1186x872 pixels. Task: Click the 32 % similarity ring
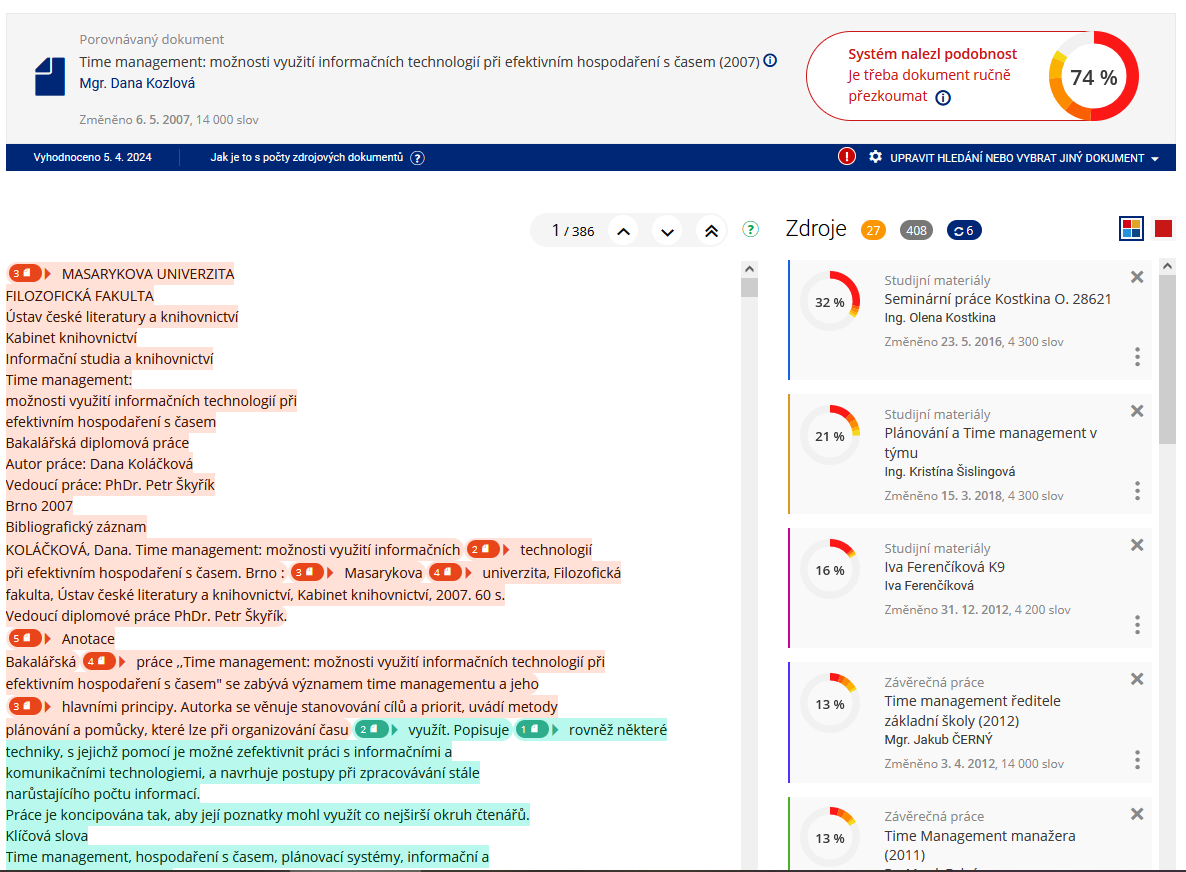point(830,302)
